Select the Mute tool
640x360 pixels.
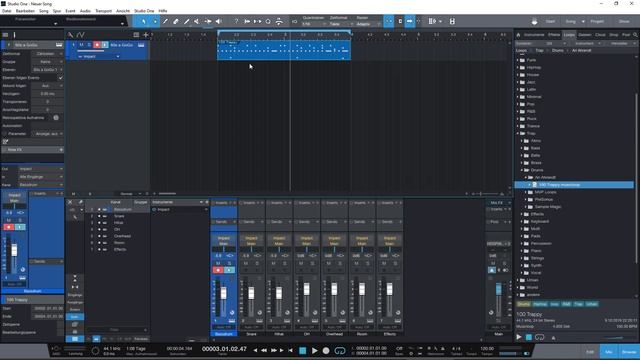click(x=197, y=21)
